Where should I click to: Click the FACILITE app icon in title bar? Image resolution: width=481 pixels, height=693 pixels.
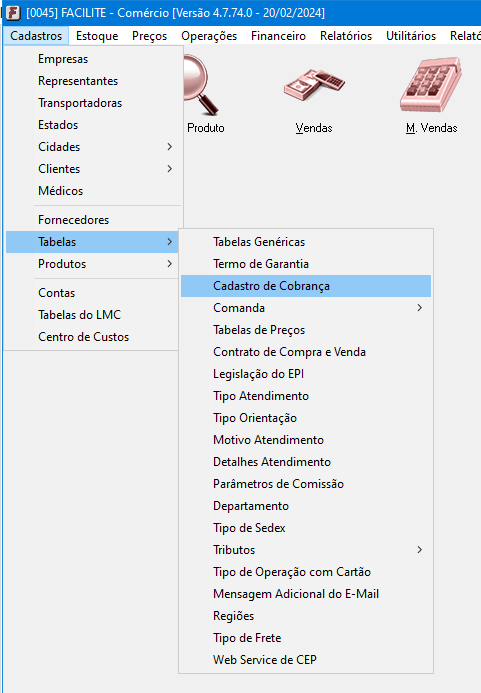tap(13, 13)
